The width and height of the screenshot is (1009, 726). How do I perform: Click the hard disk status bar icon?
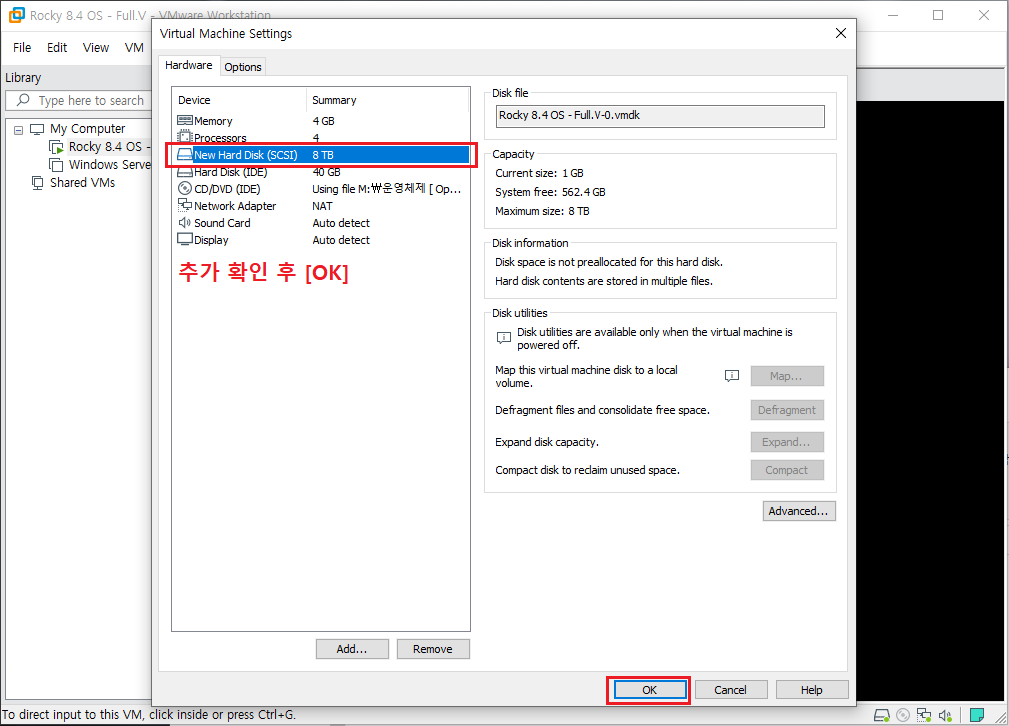coord(882,715)
